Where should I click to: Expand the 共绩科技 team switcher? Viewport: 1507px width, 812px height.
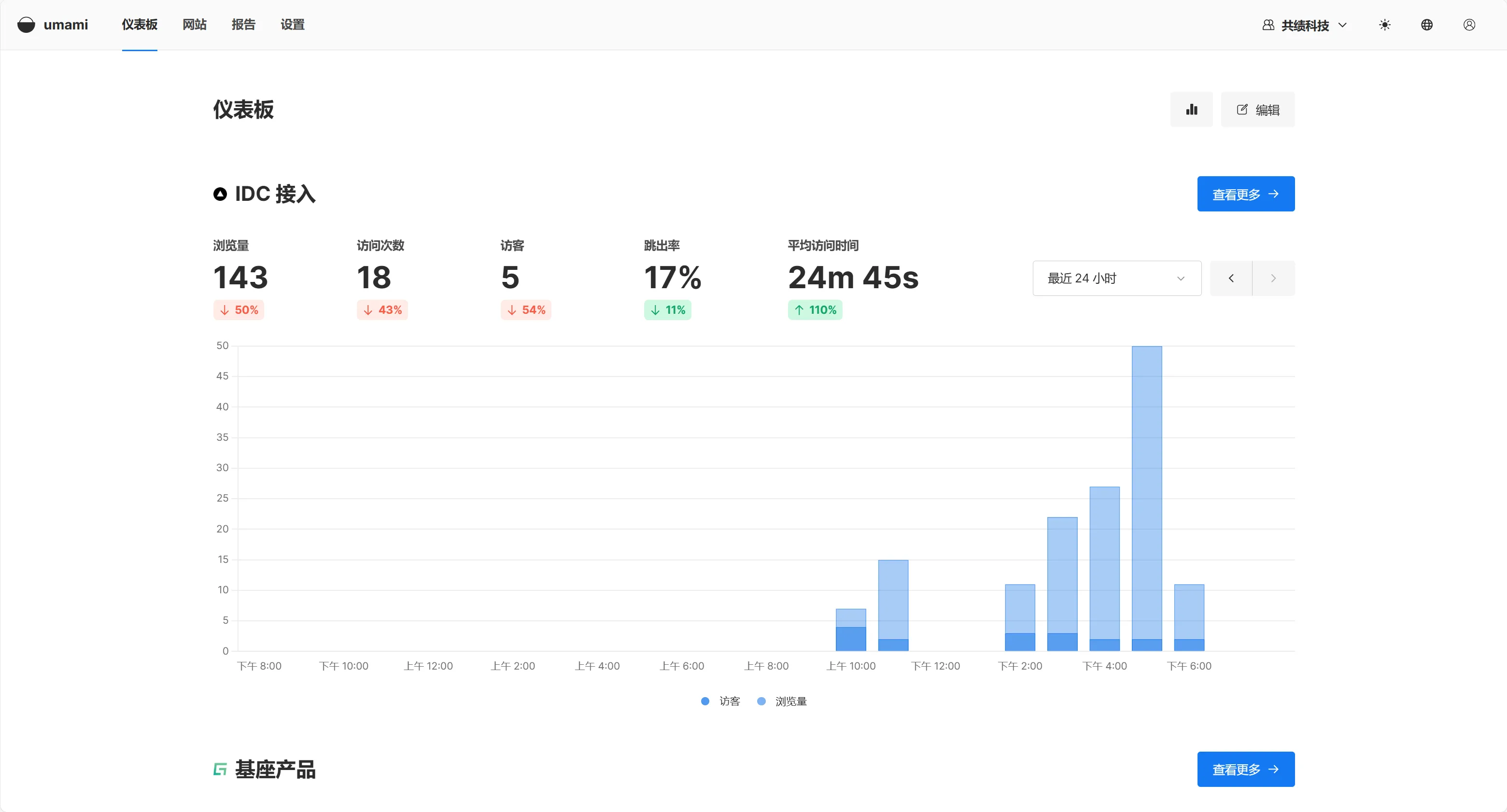(1305, 25)
